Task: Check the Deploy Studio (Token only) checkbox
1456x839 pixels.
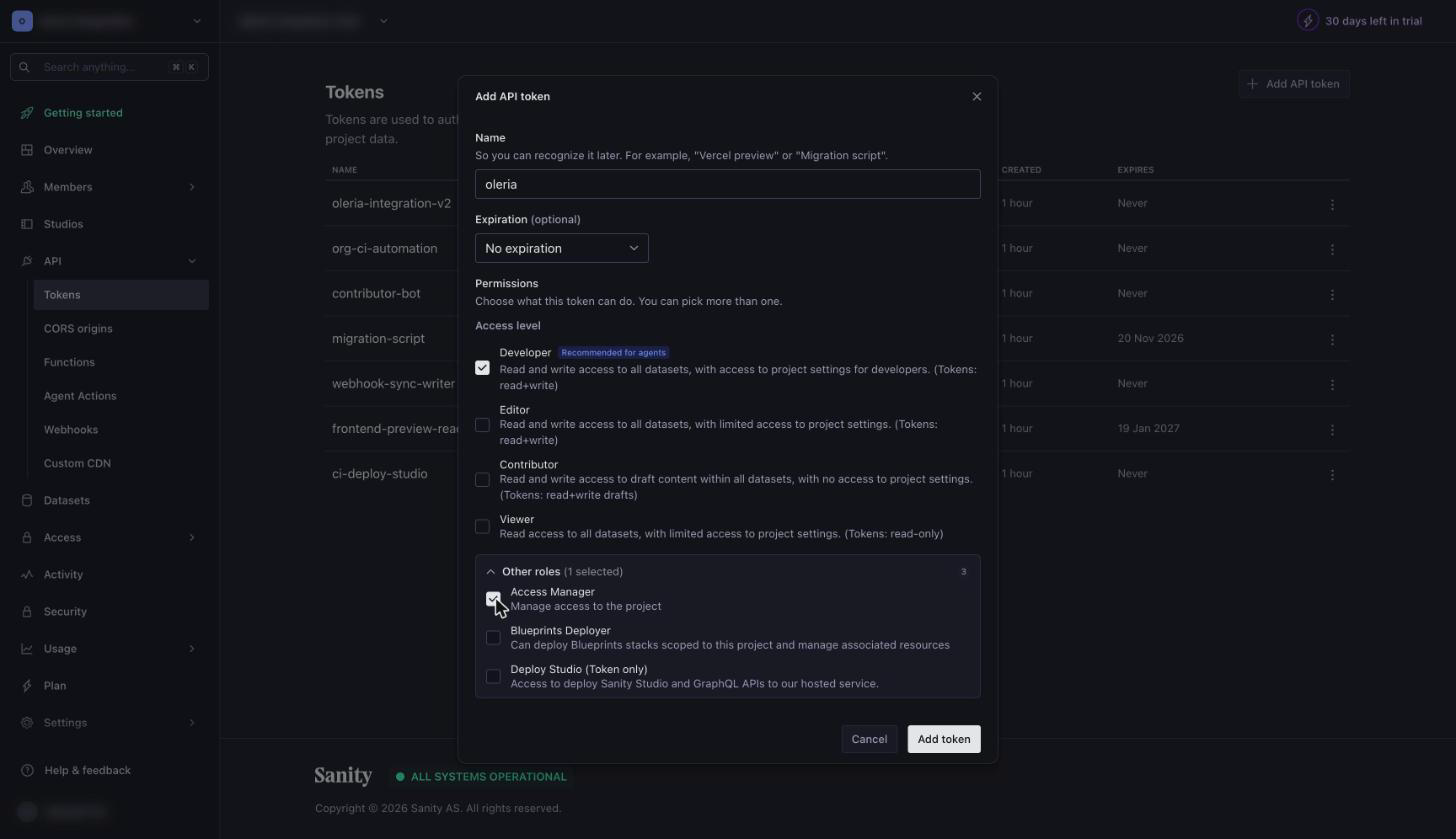Action: tap(493, 677)
